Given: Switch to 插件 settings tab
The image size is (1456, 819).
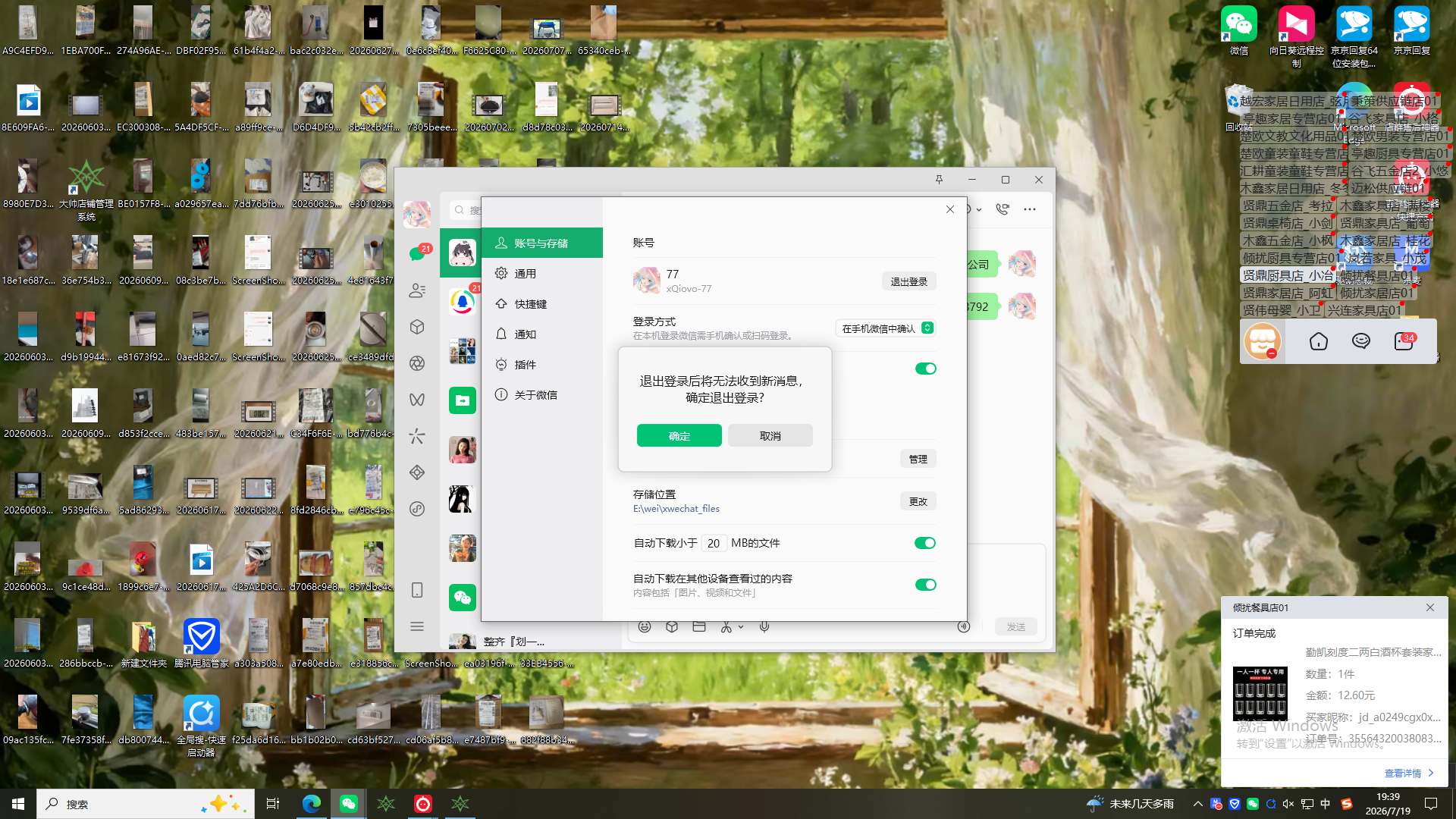Looking at the screenshot, I should [x=542, y=365].
